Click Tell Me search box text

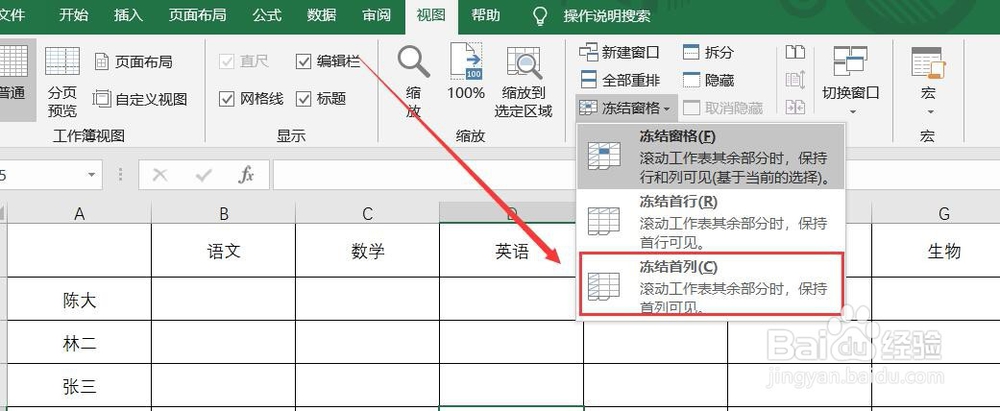(x=607, y=16)
